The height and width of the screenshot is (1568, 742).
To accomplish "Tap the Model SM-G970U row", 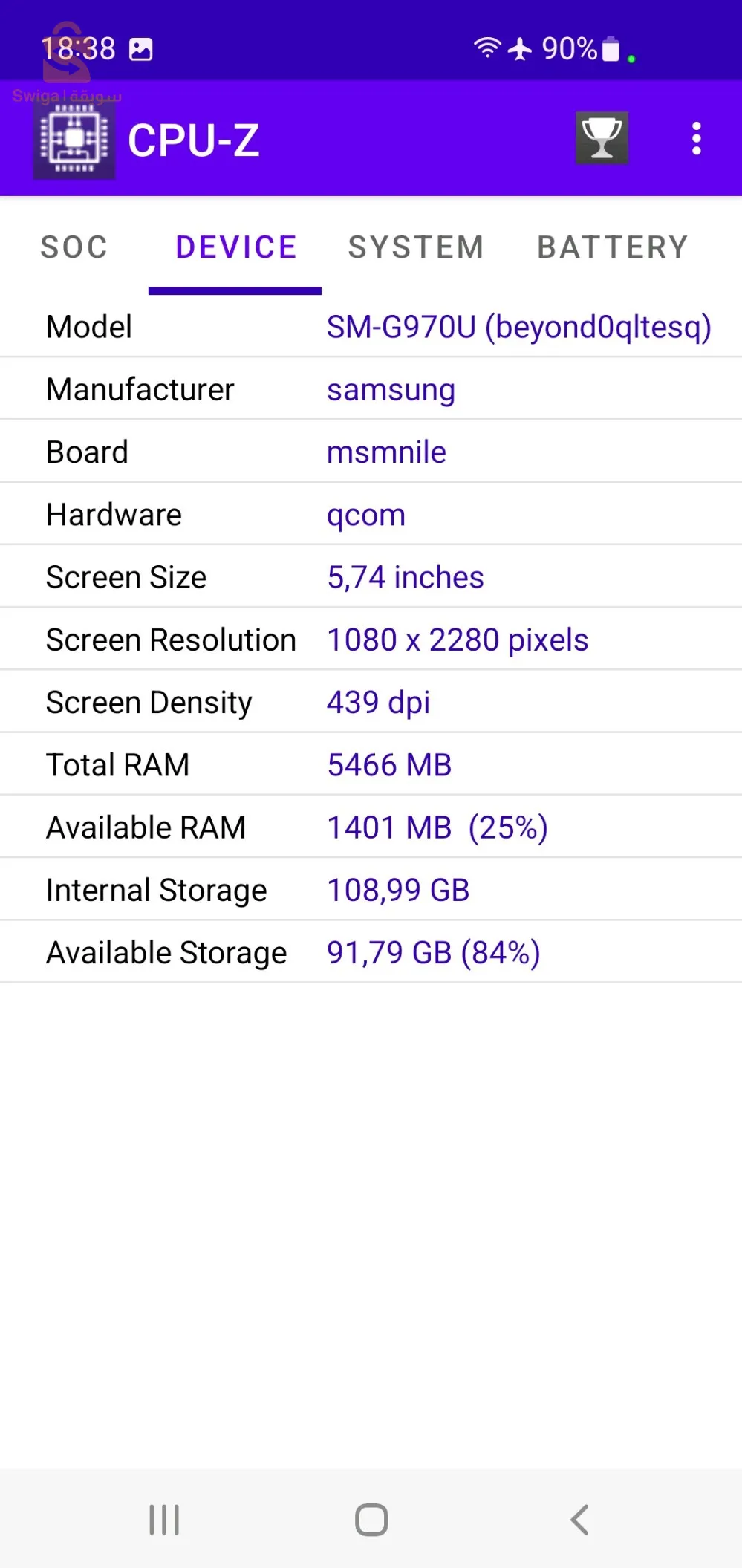I will (371, 327).
